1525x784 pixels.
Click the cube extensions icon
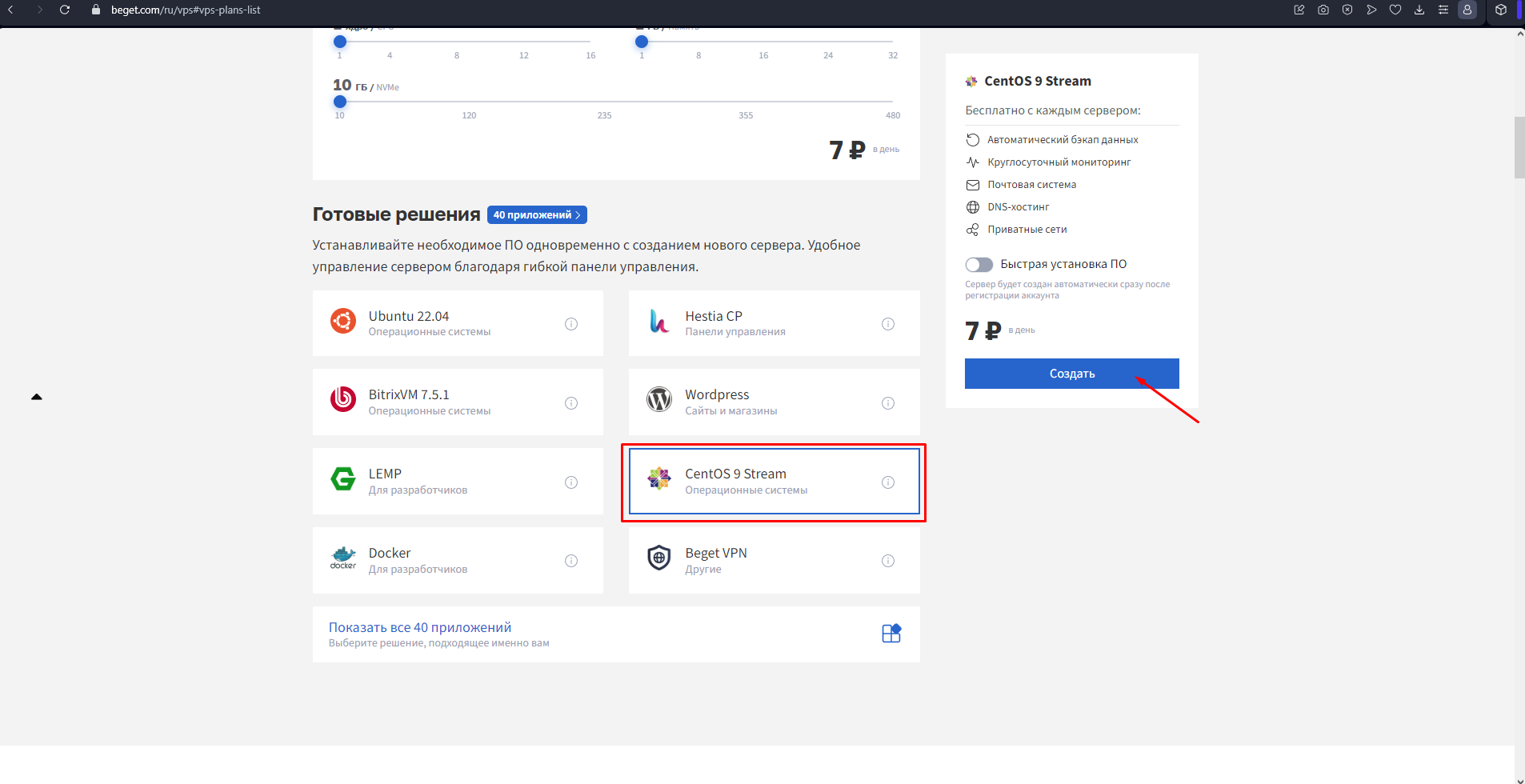point(1501,10)
